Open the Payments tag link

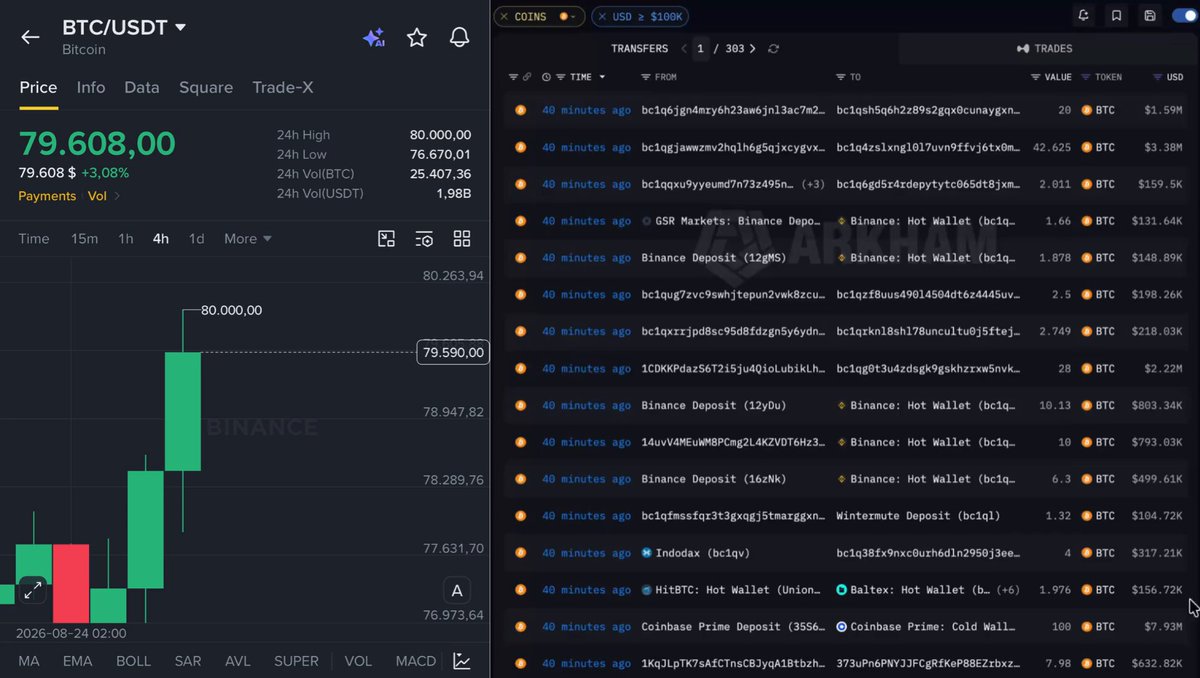pyautogui.click(x=47, y=196)
